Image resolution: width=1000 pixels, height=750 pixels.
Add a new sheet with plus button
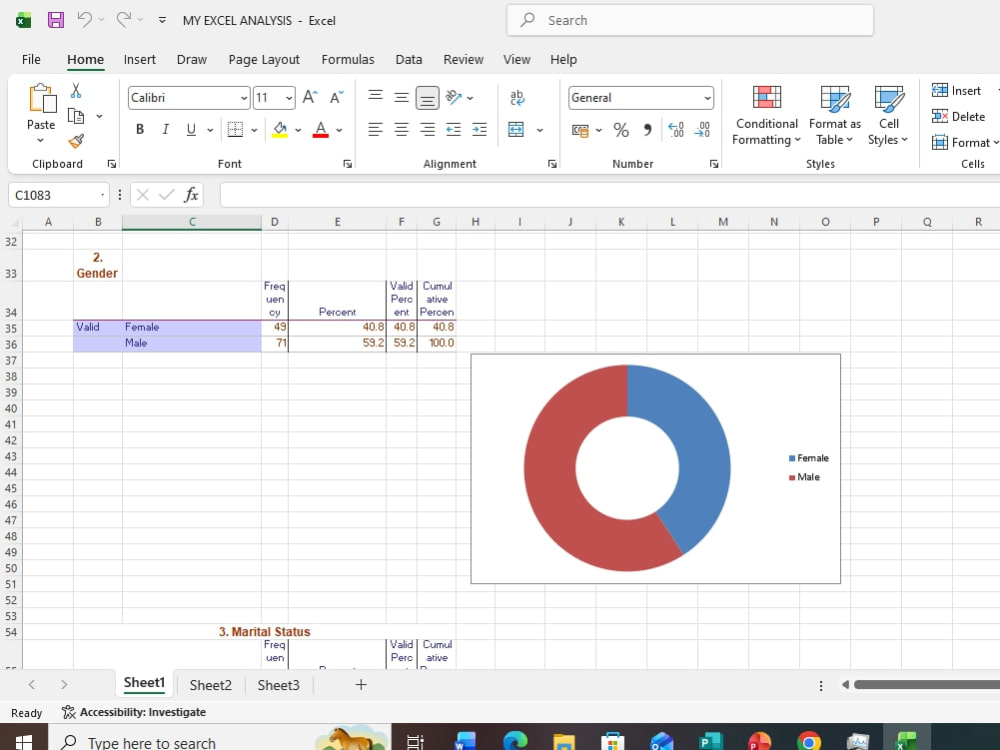(x=361, y=684)
